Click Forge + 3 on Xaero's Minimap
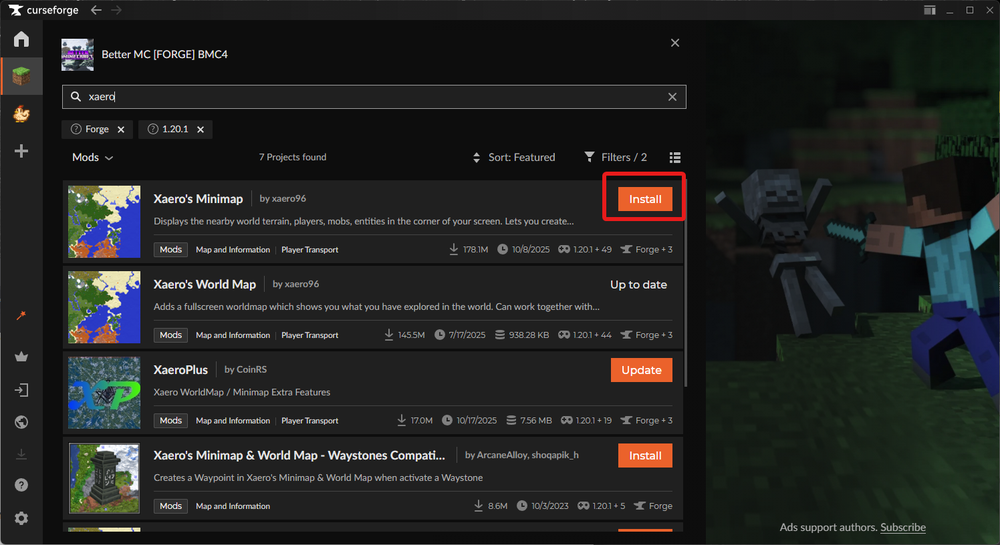 coord(647,249)
